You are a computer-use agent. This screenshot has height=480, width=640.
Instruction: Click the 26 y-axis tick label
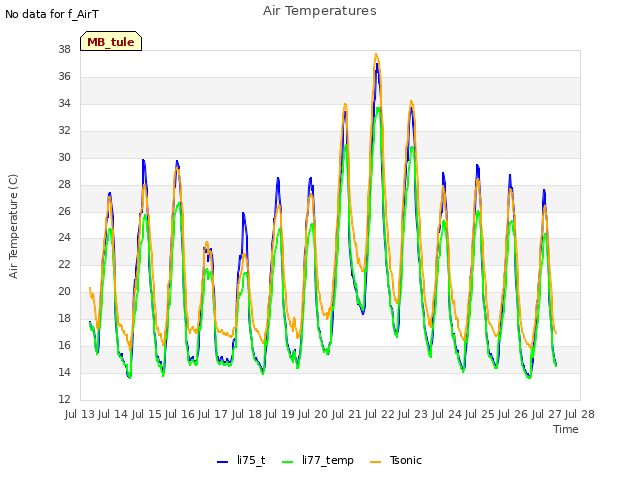(64, 211)
